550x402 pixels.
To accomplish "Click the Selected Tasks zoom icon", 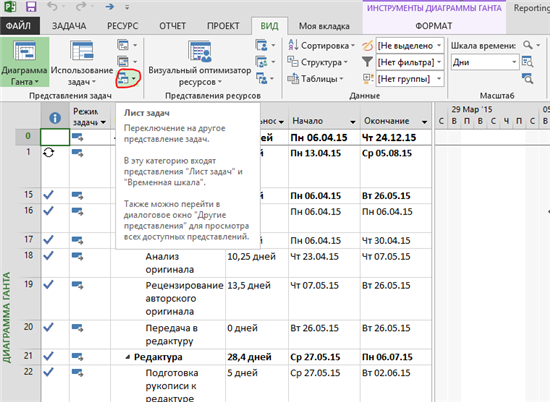I will 528,78.
